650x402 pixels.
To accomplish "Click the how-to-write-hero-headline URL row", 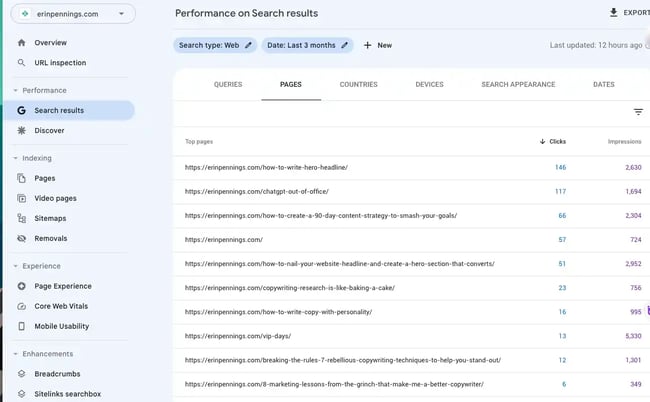I will [412, 167].
